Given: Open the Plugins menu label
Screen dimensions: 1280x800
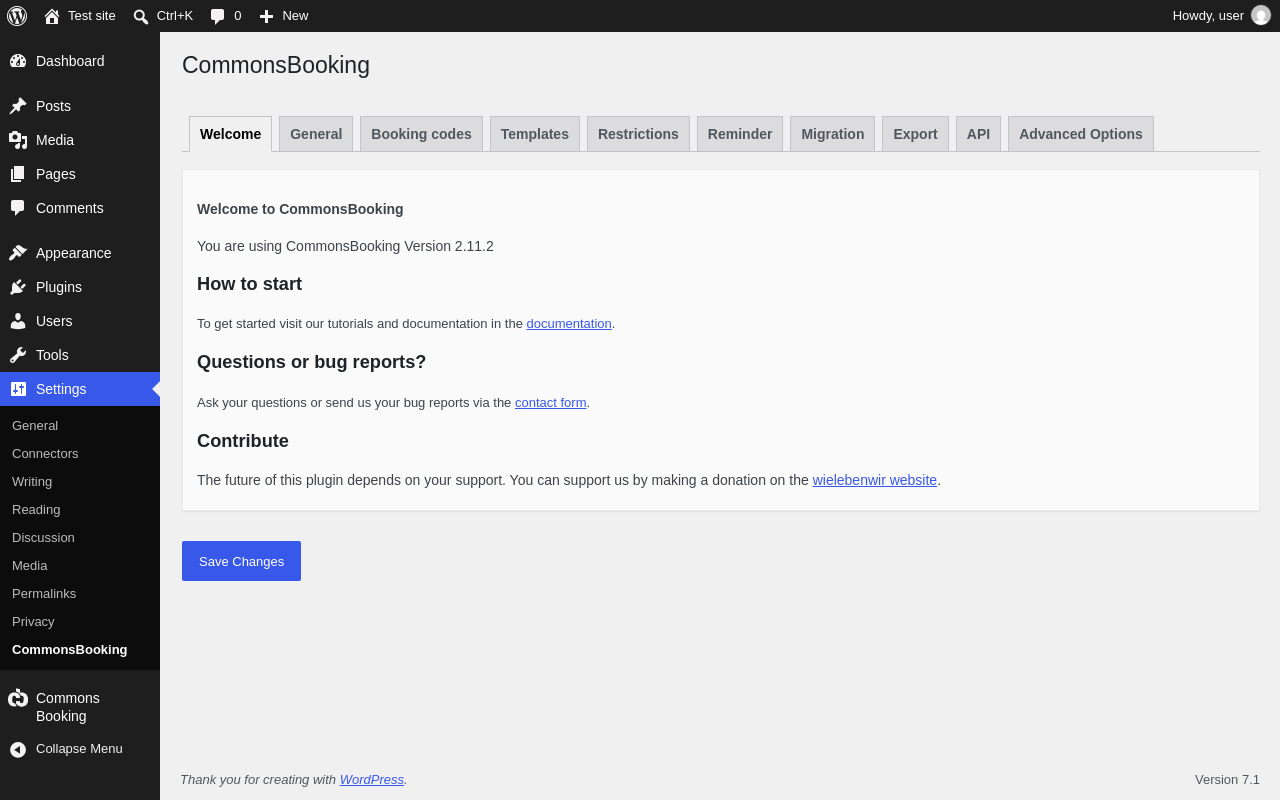Looking at the screenshot, I should (x=59, y=287).
